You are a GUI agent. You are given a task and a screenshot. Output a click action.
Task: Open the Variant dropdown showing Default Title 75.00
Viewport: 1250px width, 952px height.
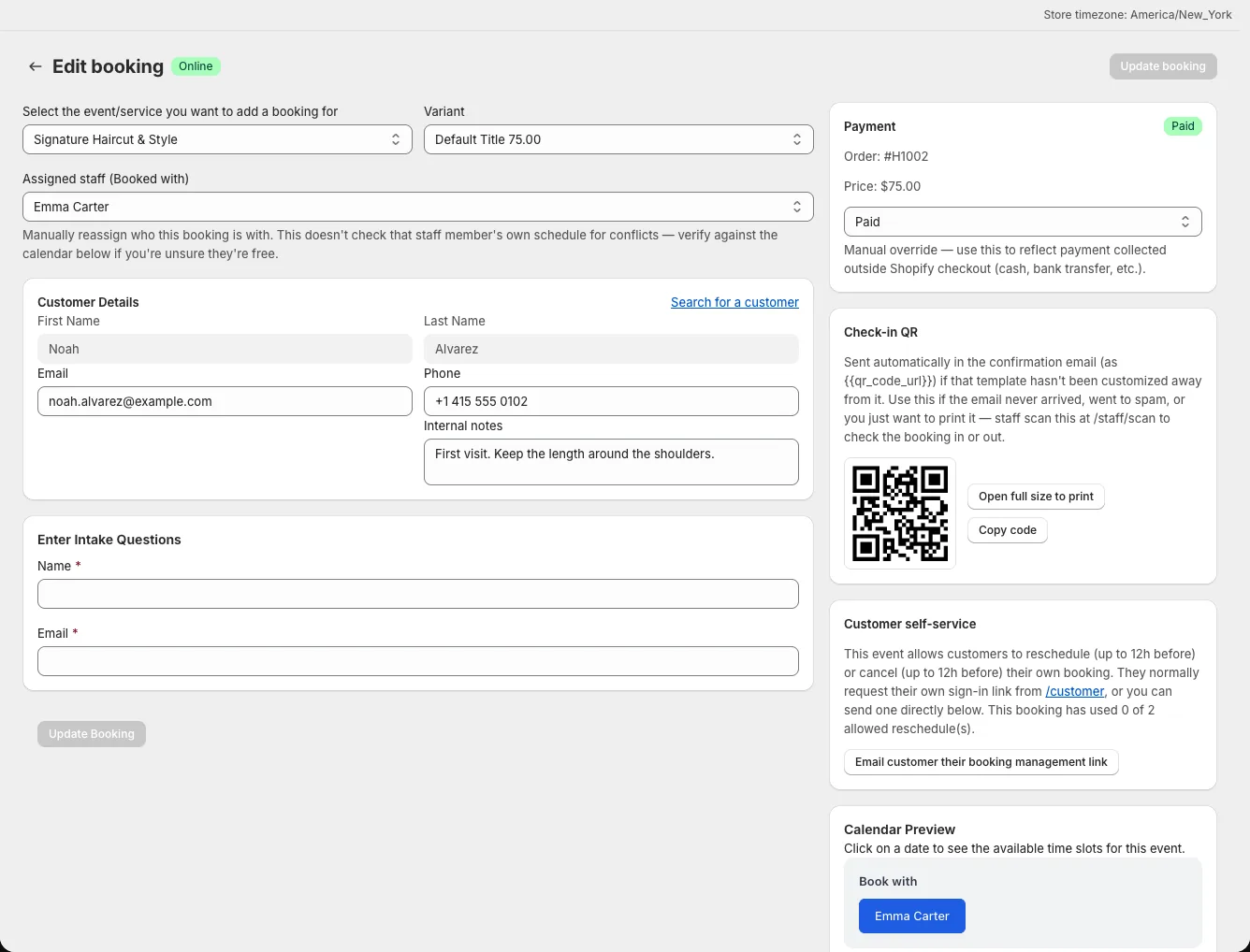(x=618, y=139)
